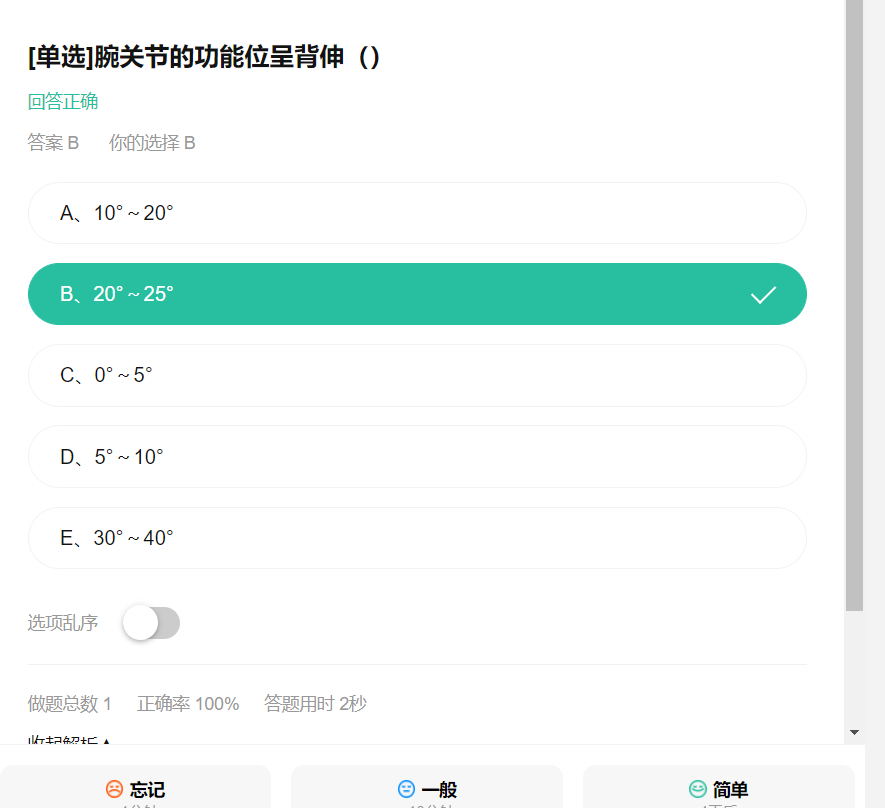Click the blue neutral face 一般 icon
The image size is (885, 808).
pyautogui.click(x=406, y=789)
